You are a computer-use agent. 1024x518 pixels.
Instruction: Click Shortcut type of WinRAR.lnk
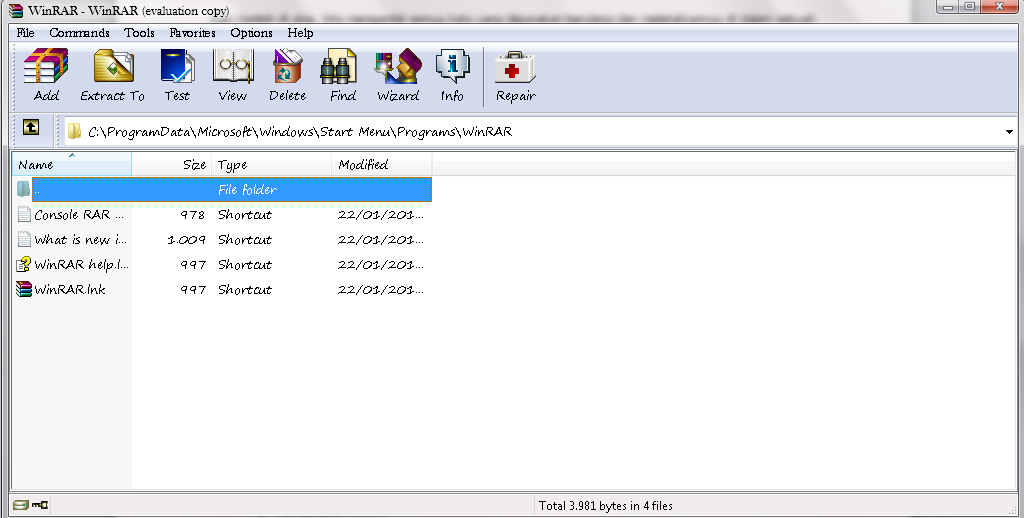(x=245, y=289)
